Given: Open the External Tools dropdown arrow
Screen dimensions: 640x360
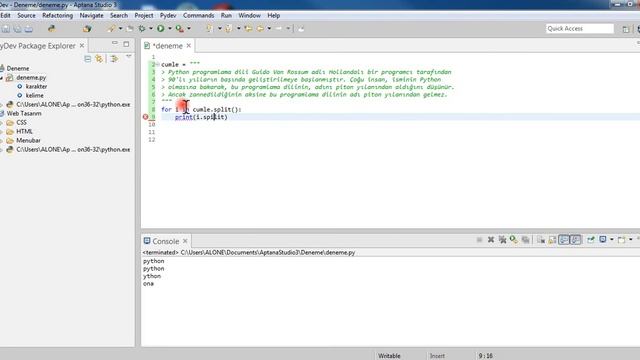Looking at the screenshot, I should click(189, 29).
